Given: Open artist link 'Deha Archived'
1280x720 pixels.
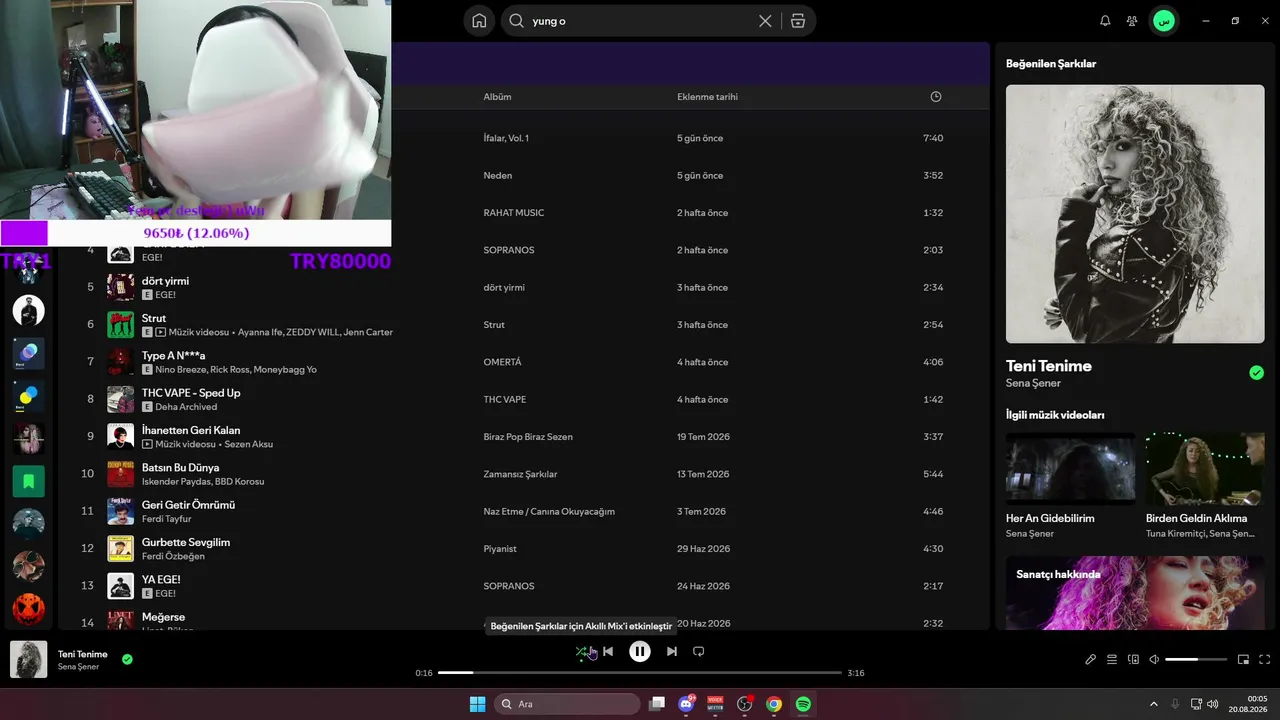Looking at the screenshot, I should point(186,407).
